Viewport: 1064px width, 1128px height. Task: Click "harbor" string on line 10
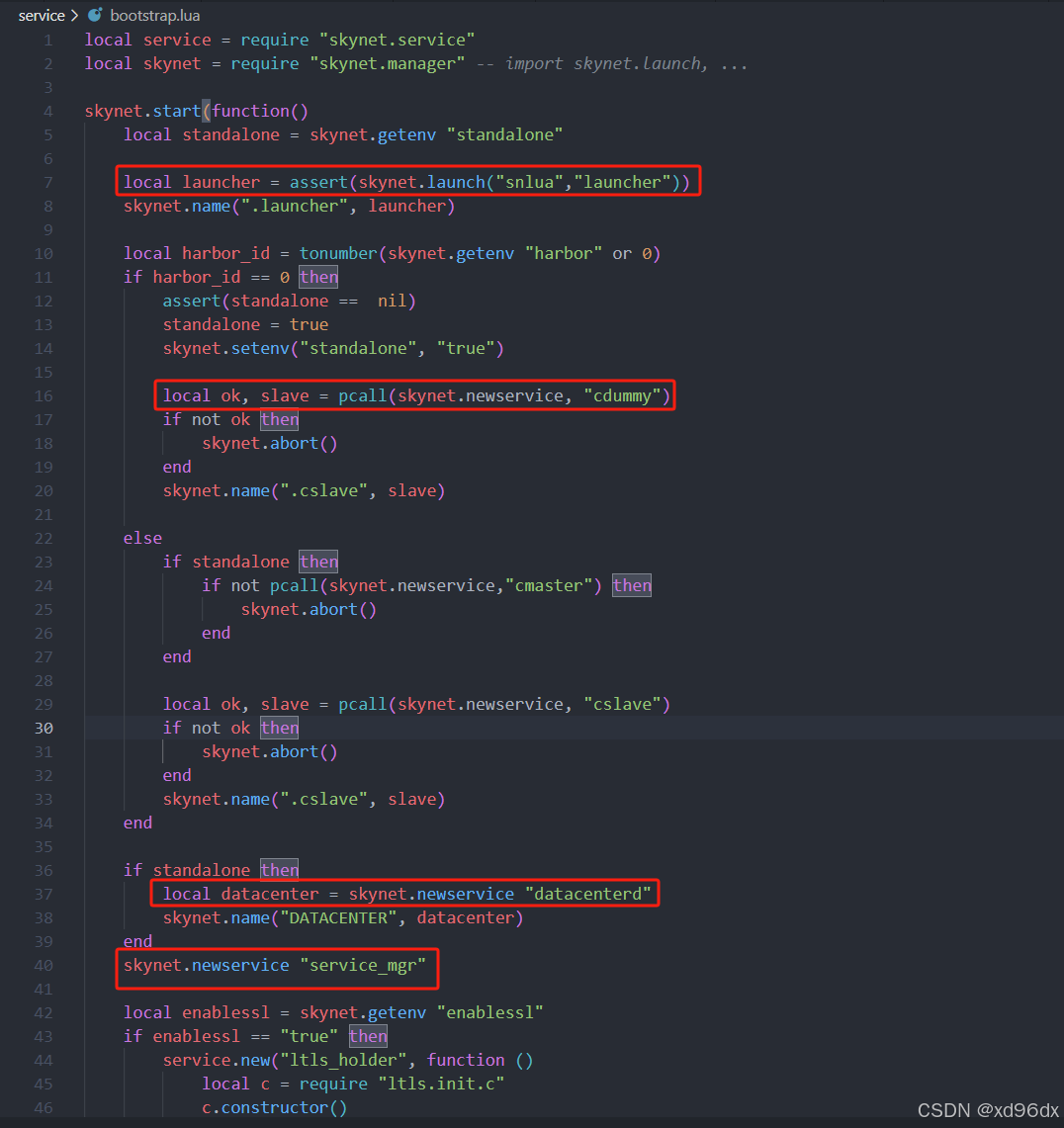point(564,253)
